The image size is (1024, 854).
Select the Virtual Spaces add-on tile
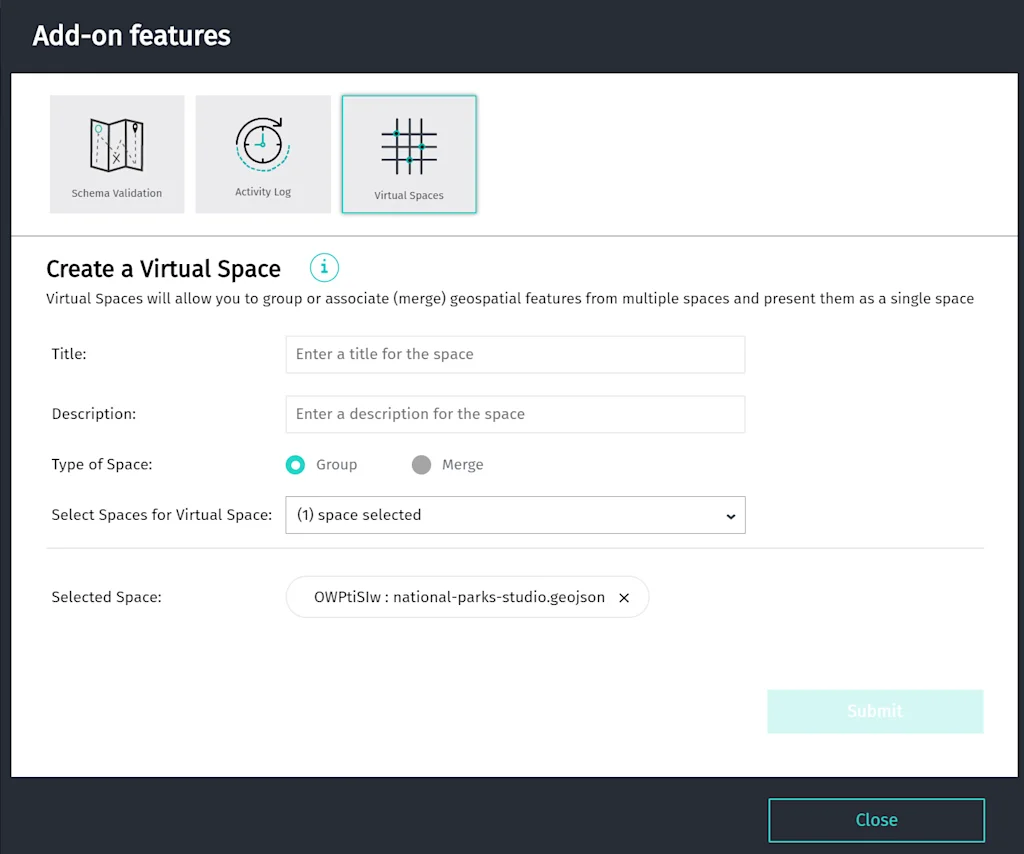(409, 154)
